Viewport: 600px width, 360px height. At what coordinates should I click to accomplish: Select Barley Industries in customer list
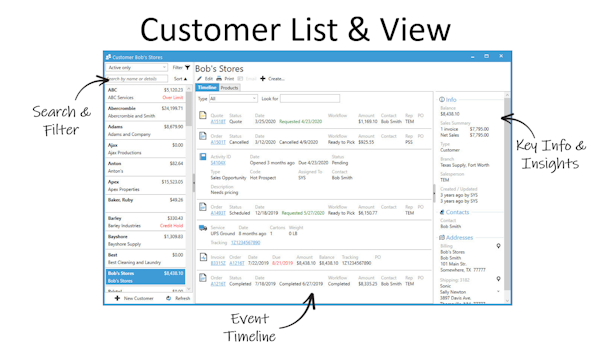tap(145, 222)
